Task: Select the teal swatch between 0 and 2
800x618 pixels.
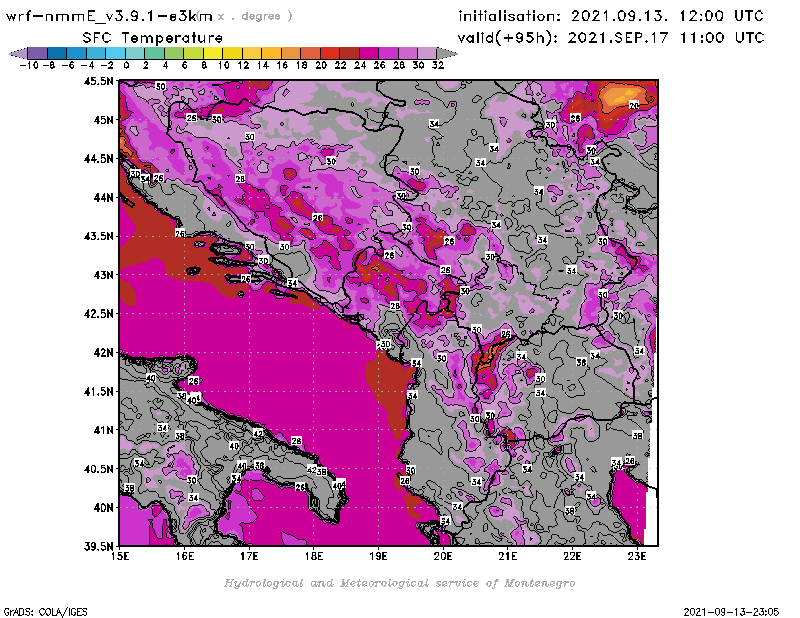Action: tap(135, 53)
